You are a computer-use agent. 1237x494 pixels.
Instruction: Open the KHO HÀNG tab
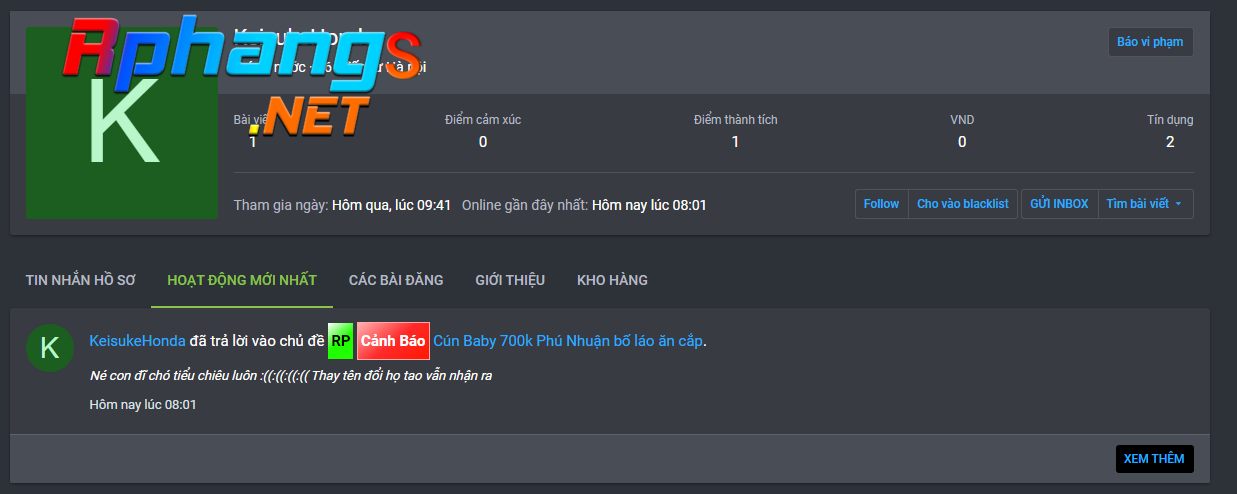[x=612, y=280]
